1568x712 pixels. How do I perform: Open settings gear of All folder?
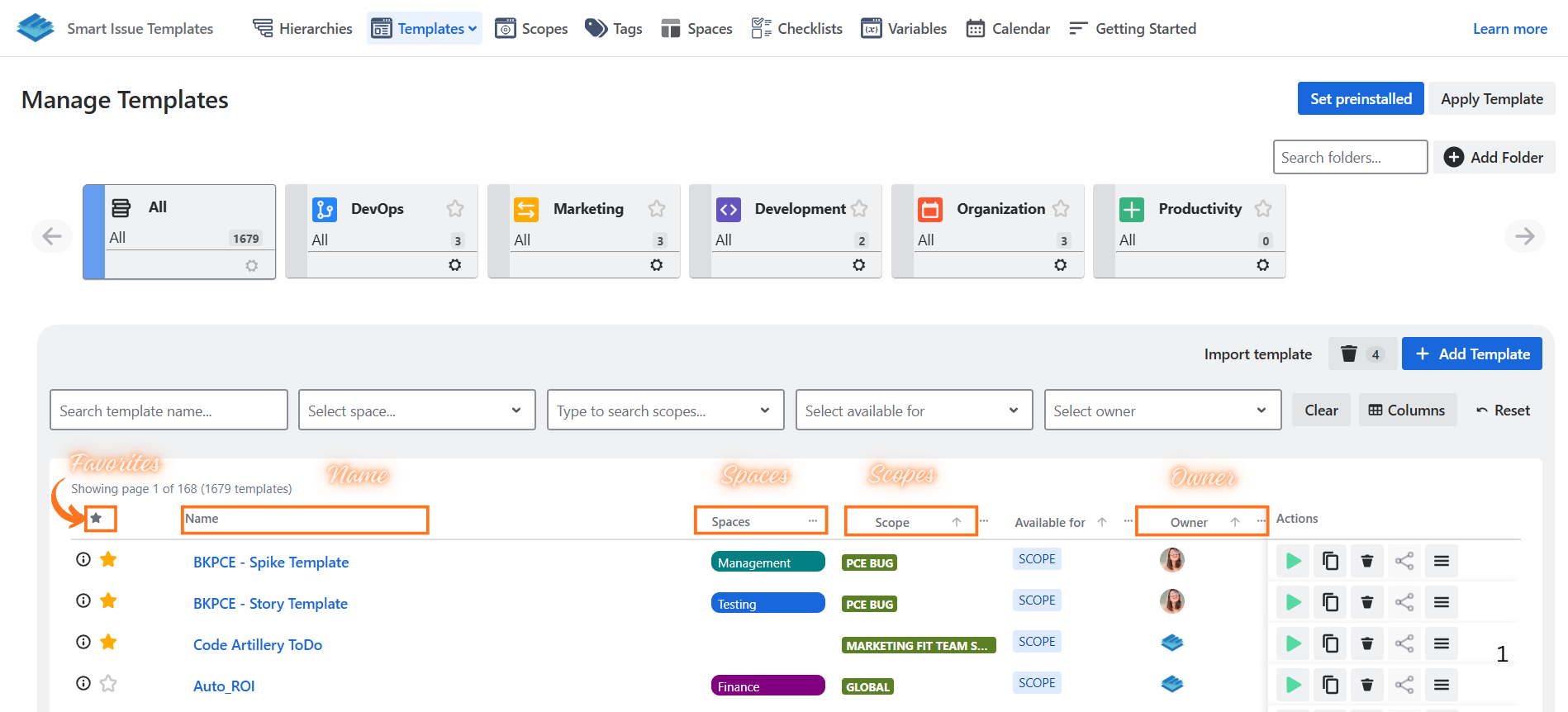[x=252, y=265]
